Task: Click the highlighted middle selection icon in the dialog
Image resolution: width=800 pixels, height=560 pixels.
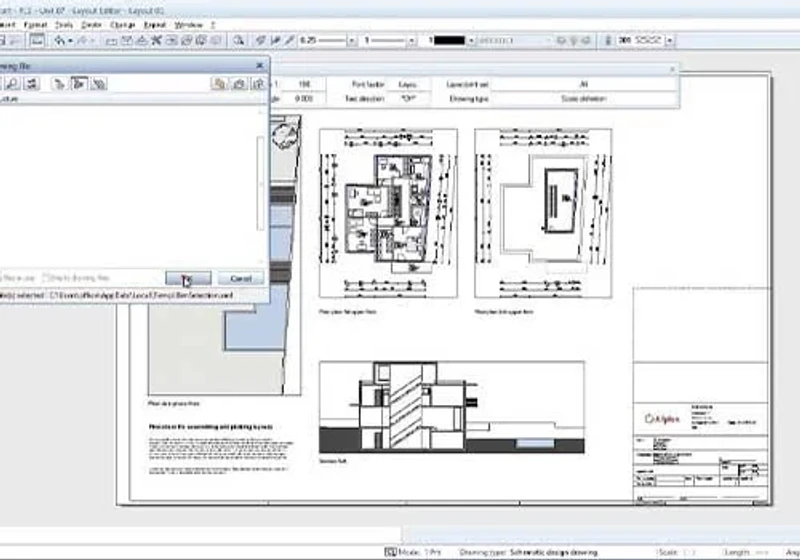Action: tap(79, 84)
